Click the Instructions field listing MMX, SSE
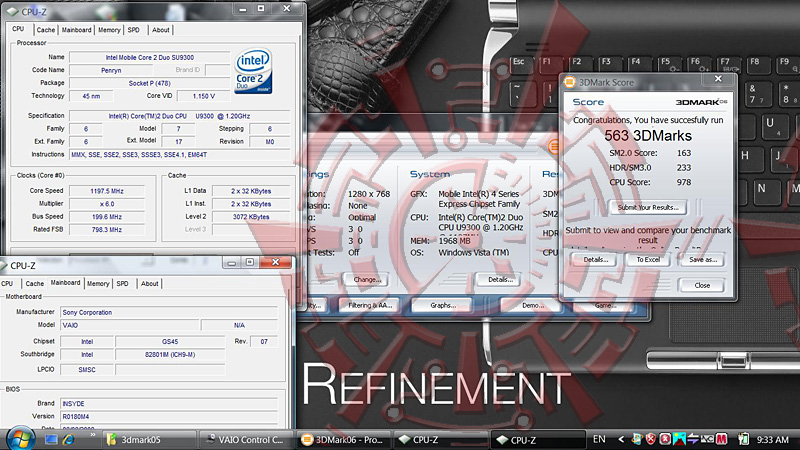The height and width of the screenshot is (450, 800). [180, 155]
